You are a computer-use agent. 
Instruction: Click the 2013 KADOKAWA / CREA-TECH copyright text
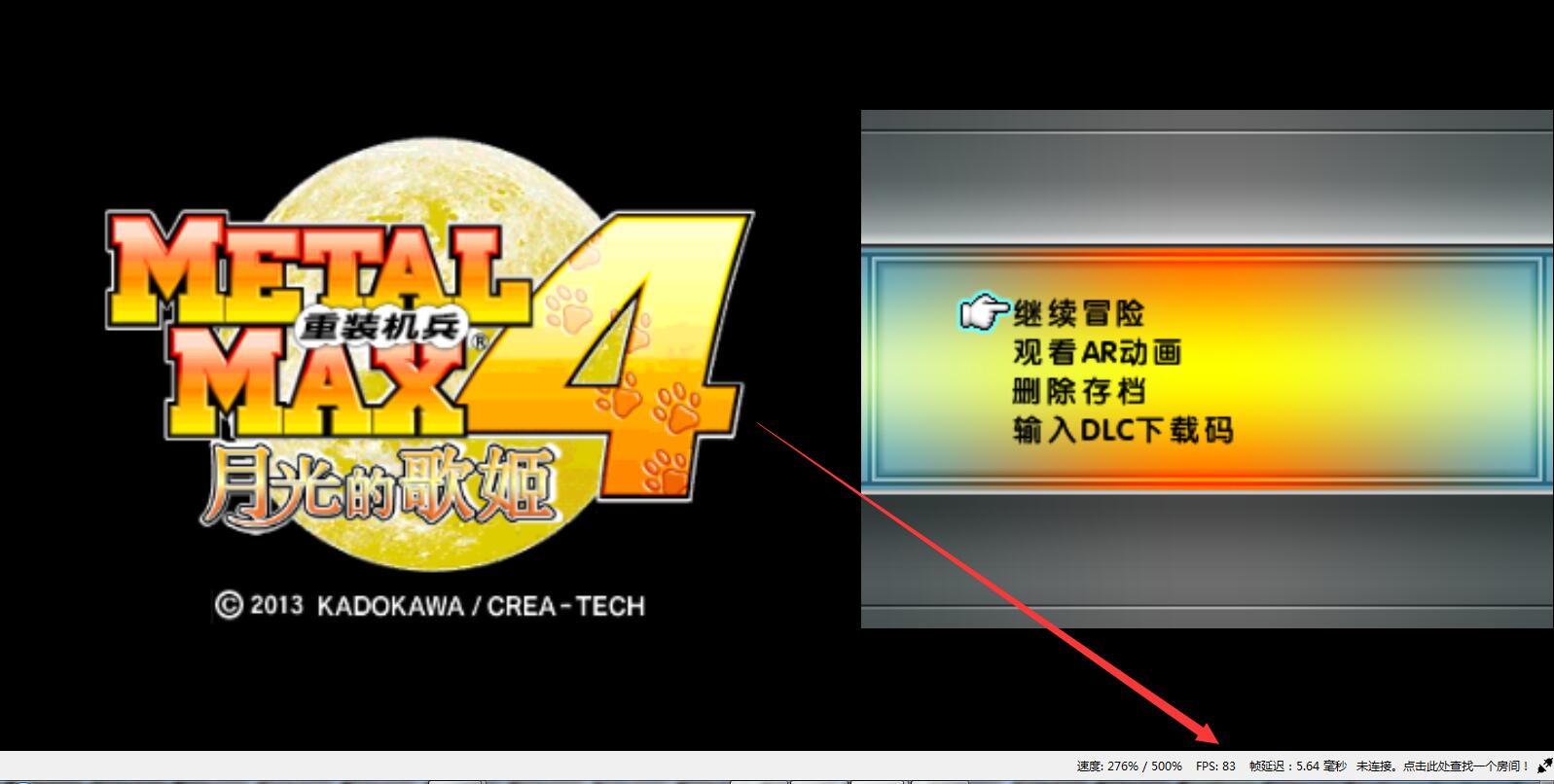pos(430,606)
